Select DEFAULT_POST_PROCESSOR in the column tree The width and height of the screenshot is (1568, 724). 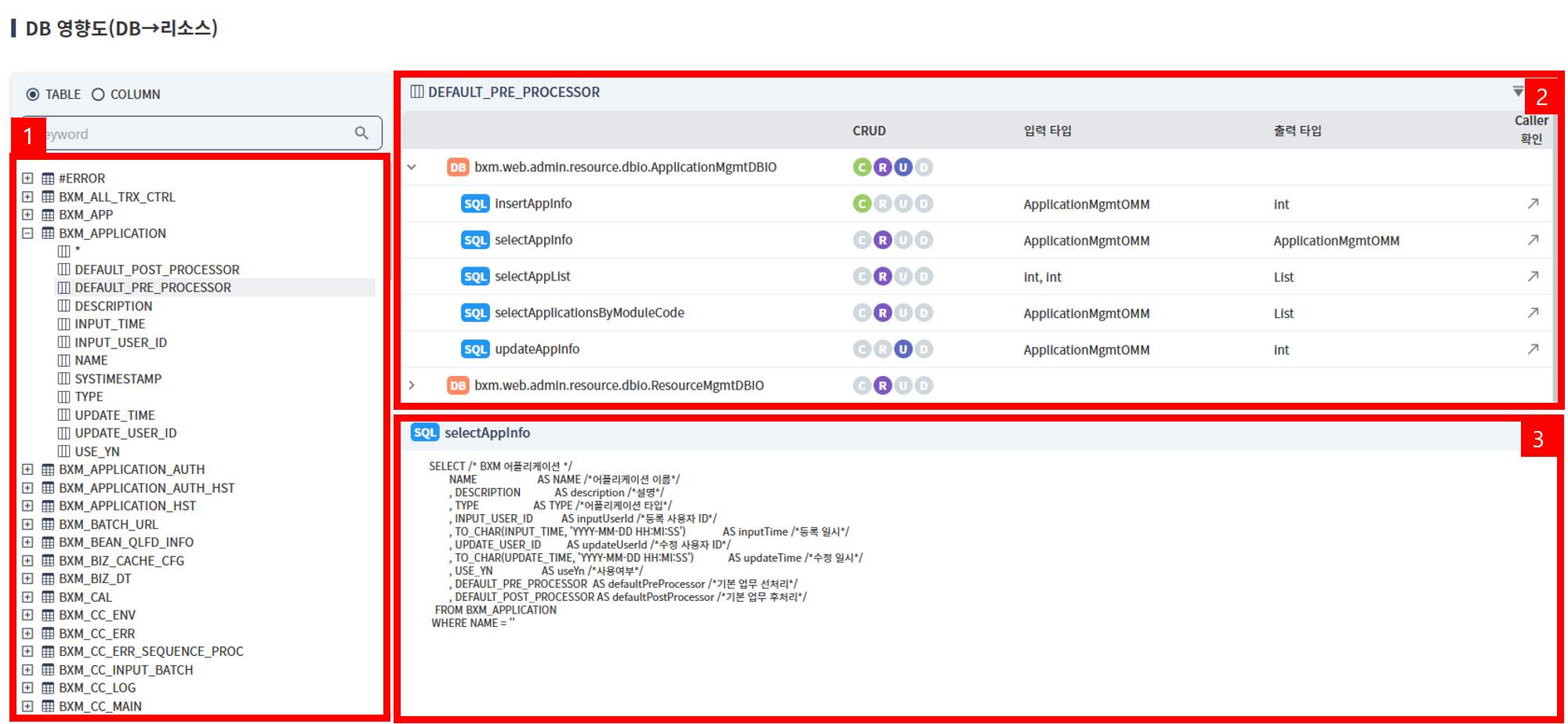tap(157, 269)
